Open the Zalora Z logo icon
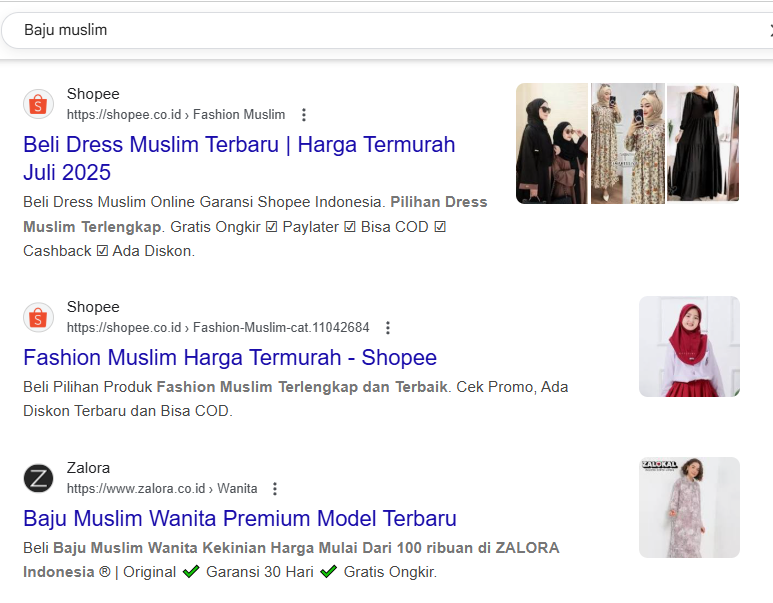Screen dimensions: 773x603 click(x=38, y=478)
